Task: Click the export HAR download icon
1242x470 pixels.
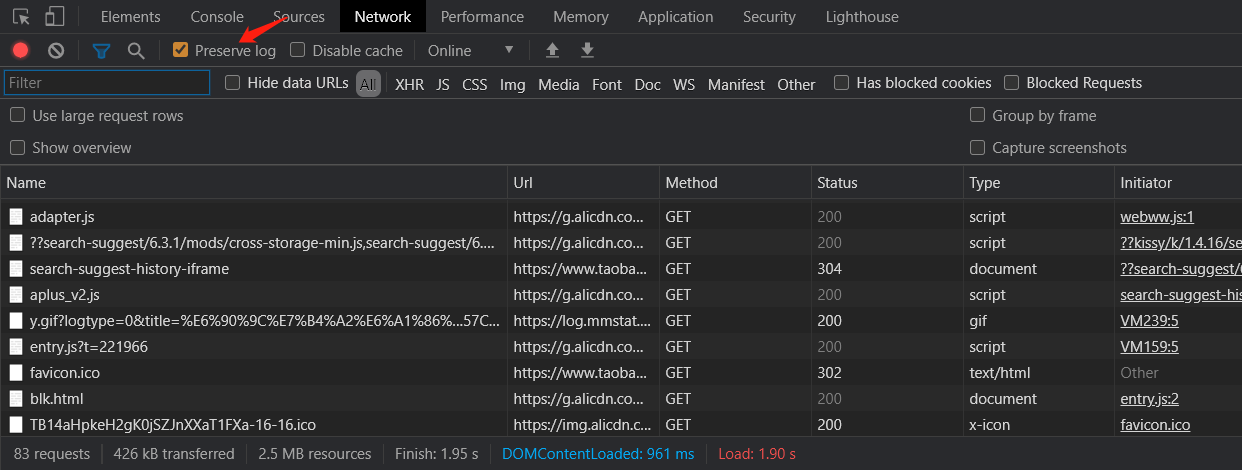Action: pyautogui.click(x=588, y=50)
